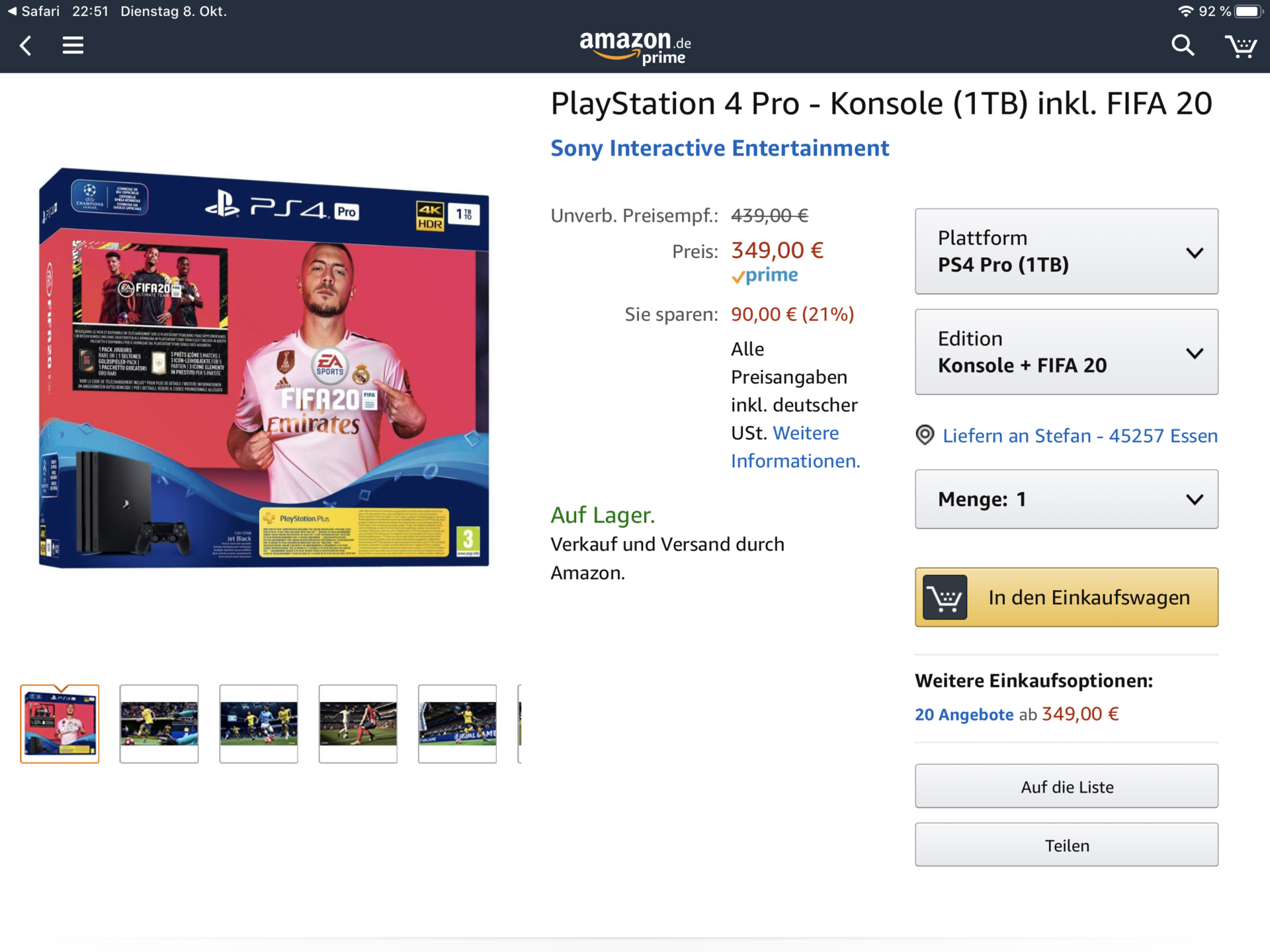Tap the amazon.de prime logo

pyautogui.click(x=635, y=48)
